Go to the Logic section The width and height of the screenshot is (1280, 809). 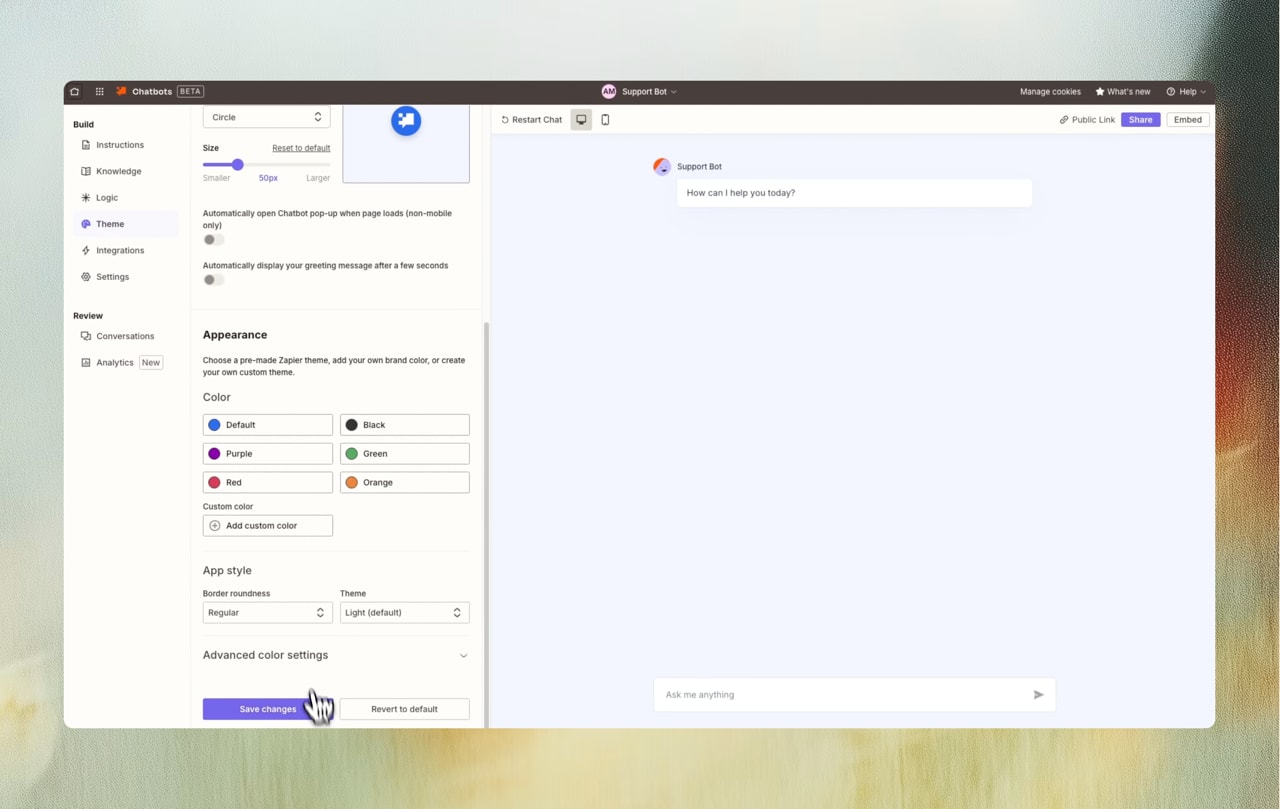click(107, 197)
